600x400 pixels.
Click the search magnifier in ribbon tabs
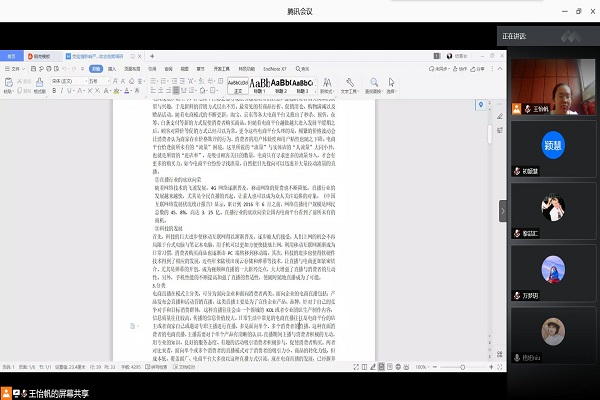click(298, 69)
